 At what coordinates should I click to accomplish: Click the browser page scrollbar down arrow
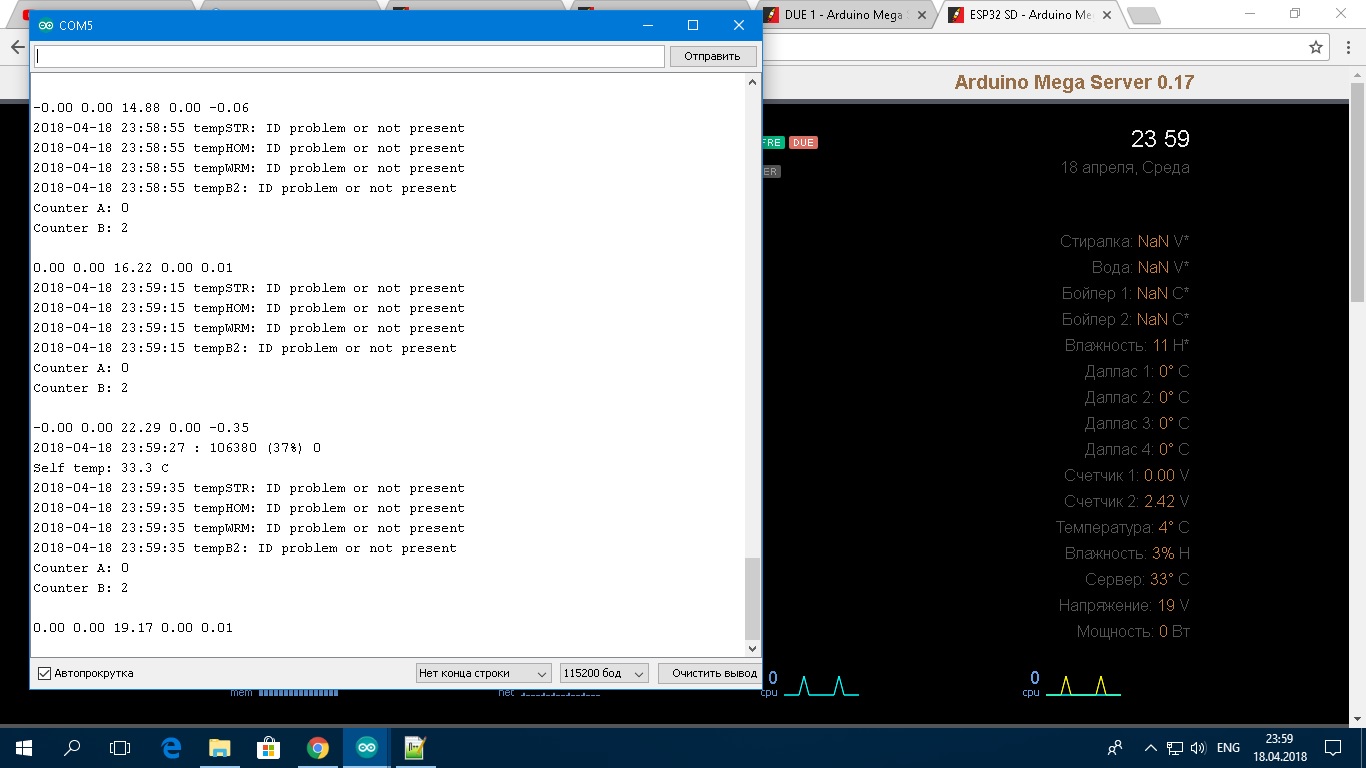click(x=1357, y=719)
